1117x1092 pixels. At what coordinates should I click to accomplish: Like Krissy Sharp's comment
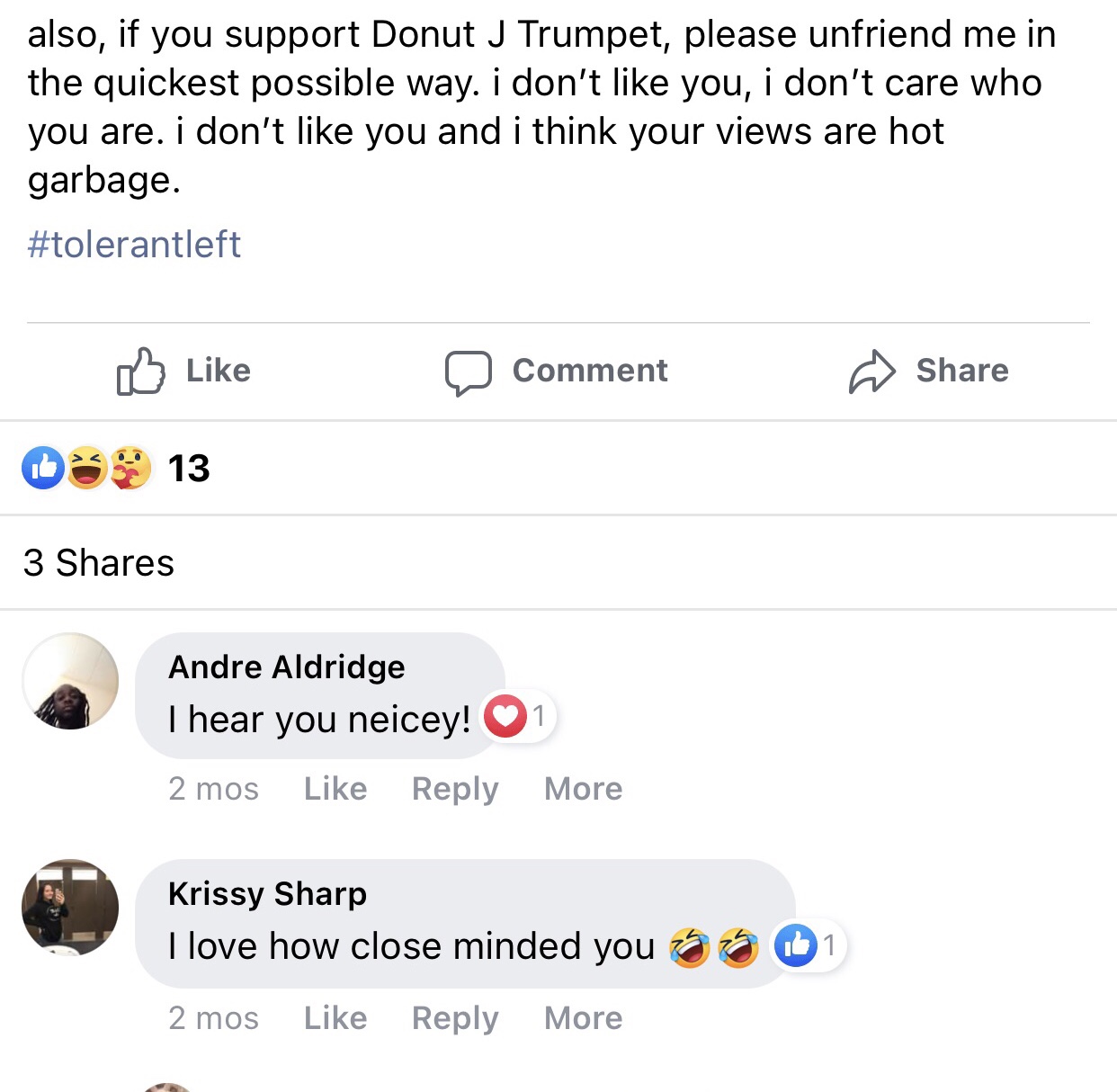click(335, 1018)
